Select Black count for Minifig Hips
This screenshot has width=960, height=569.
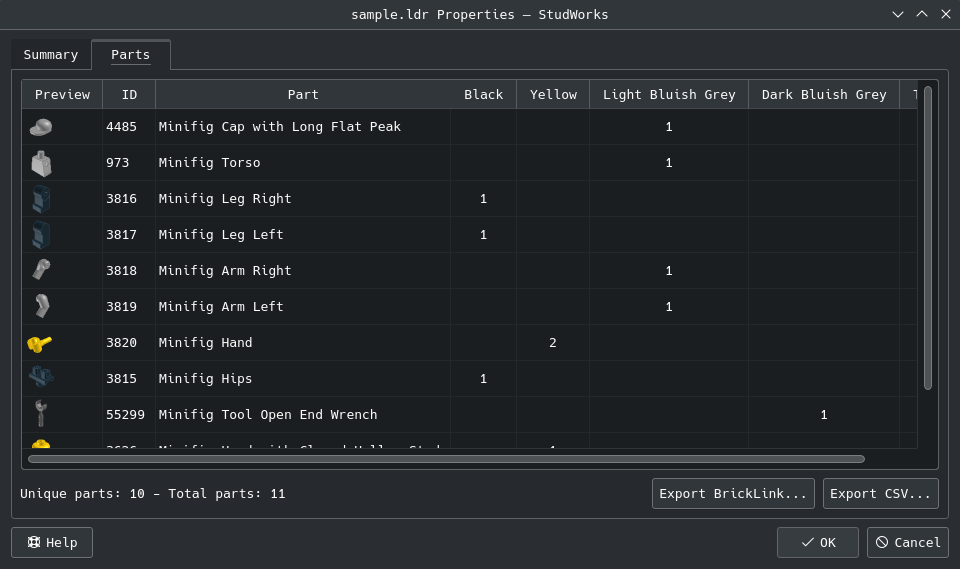(x=483, y=379)
